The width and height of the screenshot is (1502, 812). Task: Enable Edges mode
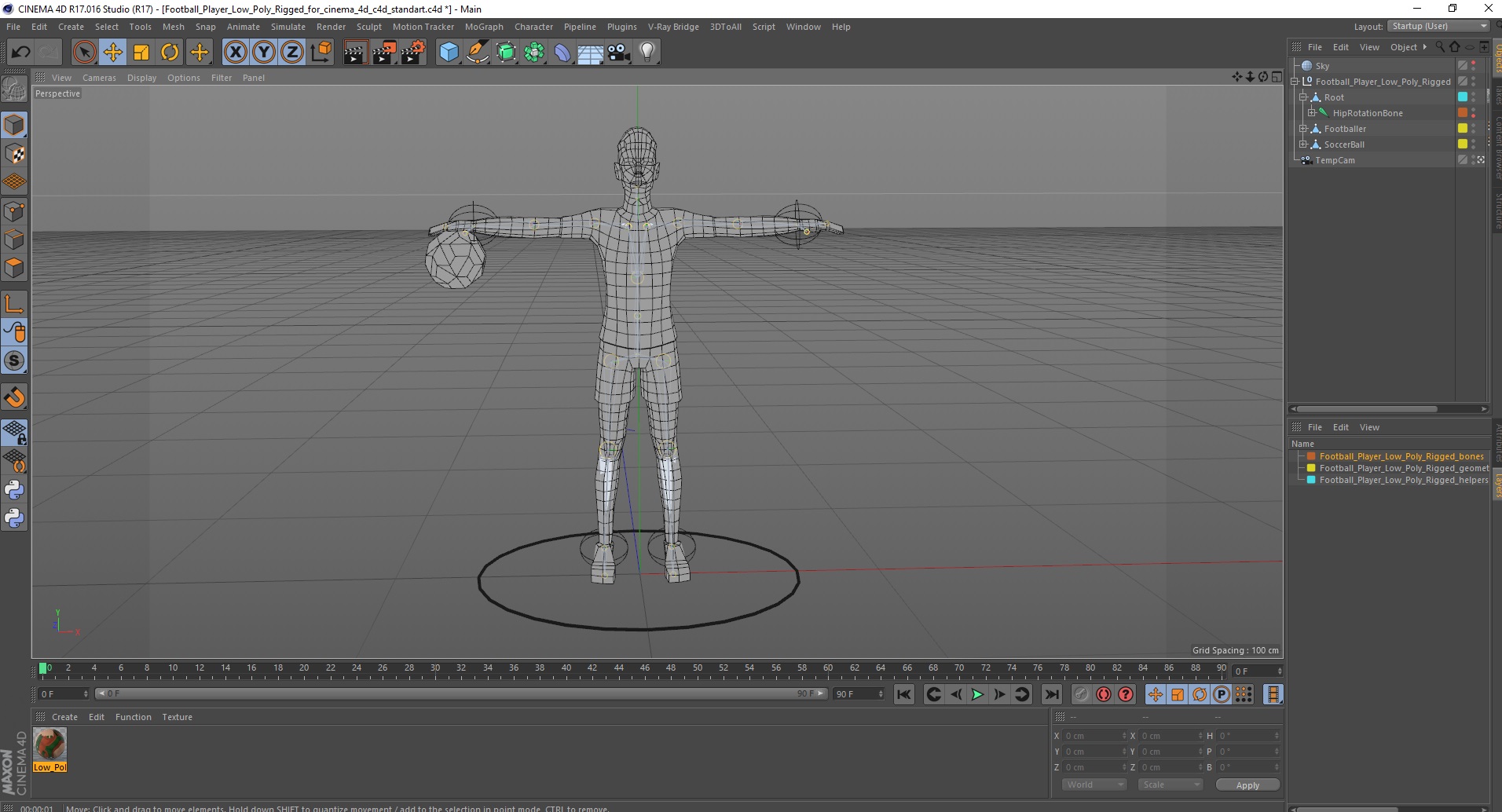(x=14, y=240)
